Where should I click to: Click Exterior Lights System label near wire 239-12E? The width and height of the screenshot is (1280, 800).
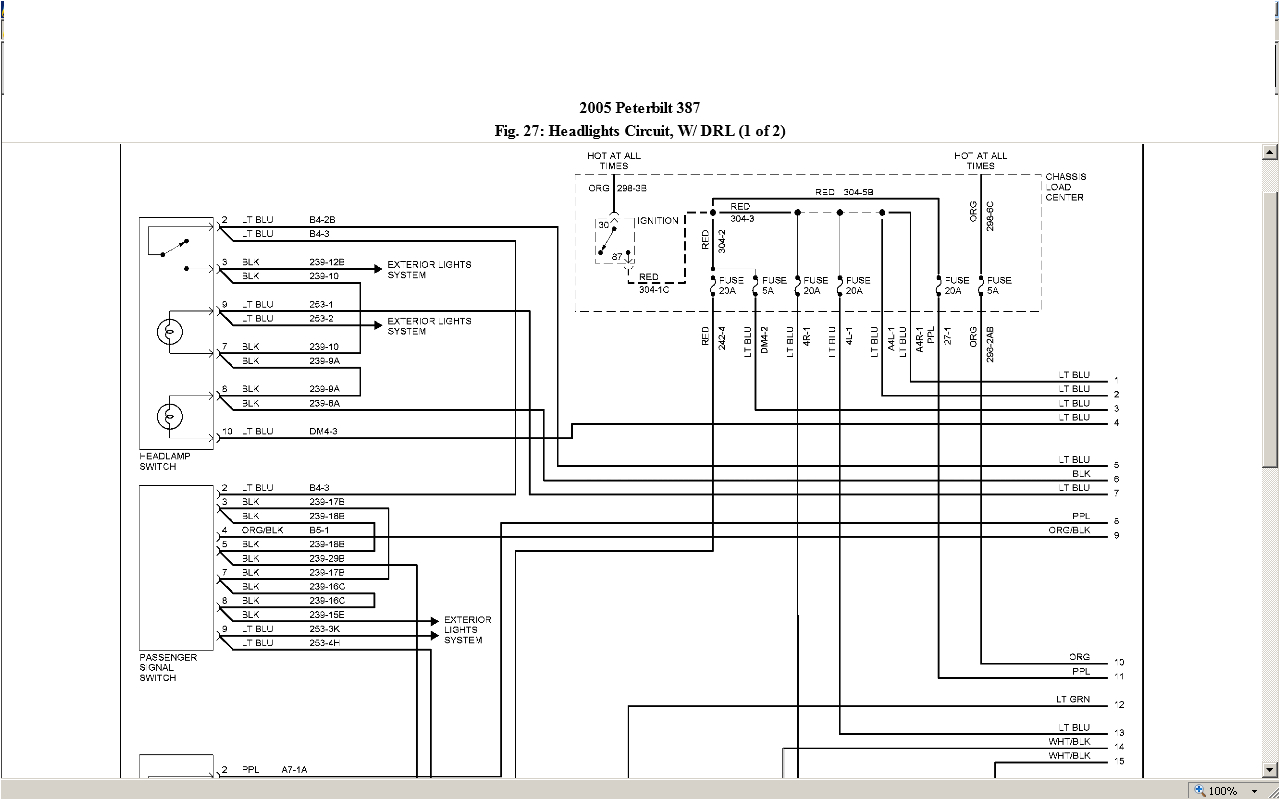click(429, 270)
